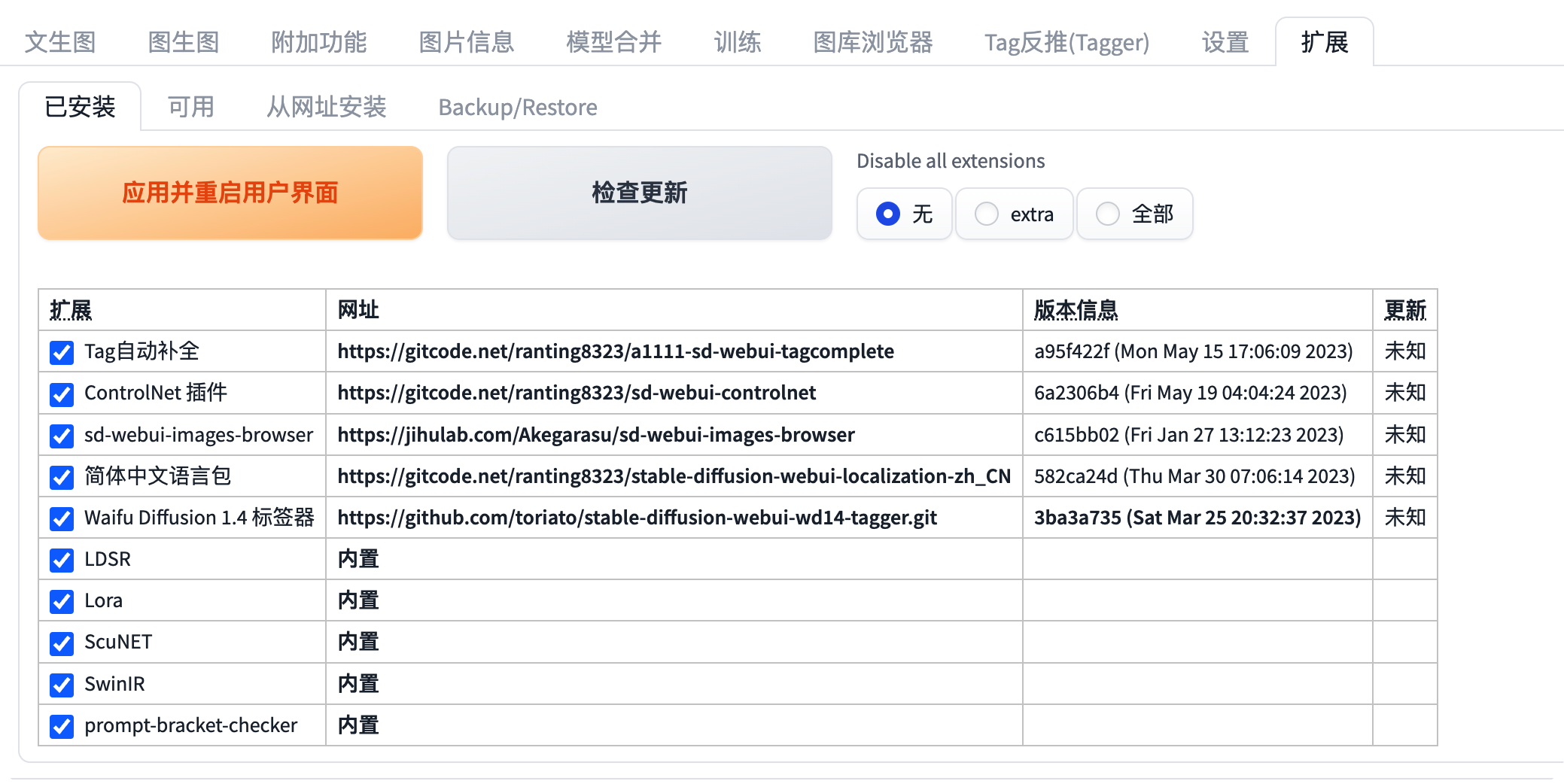
Task: Toggle the Lora extension checkbox
Action: 62,601
